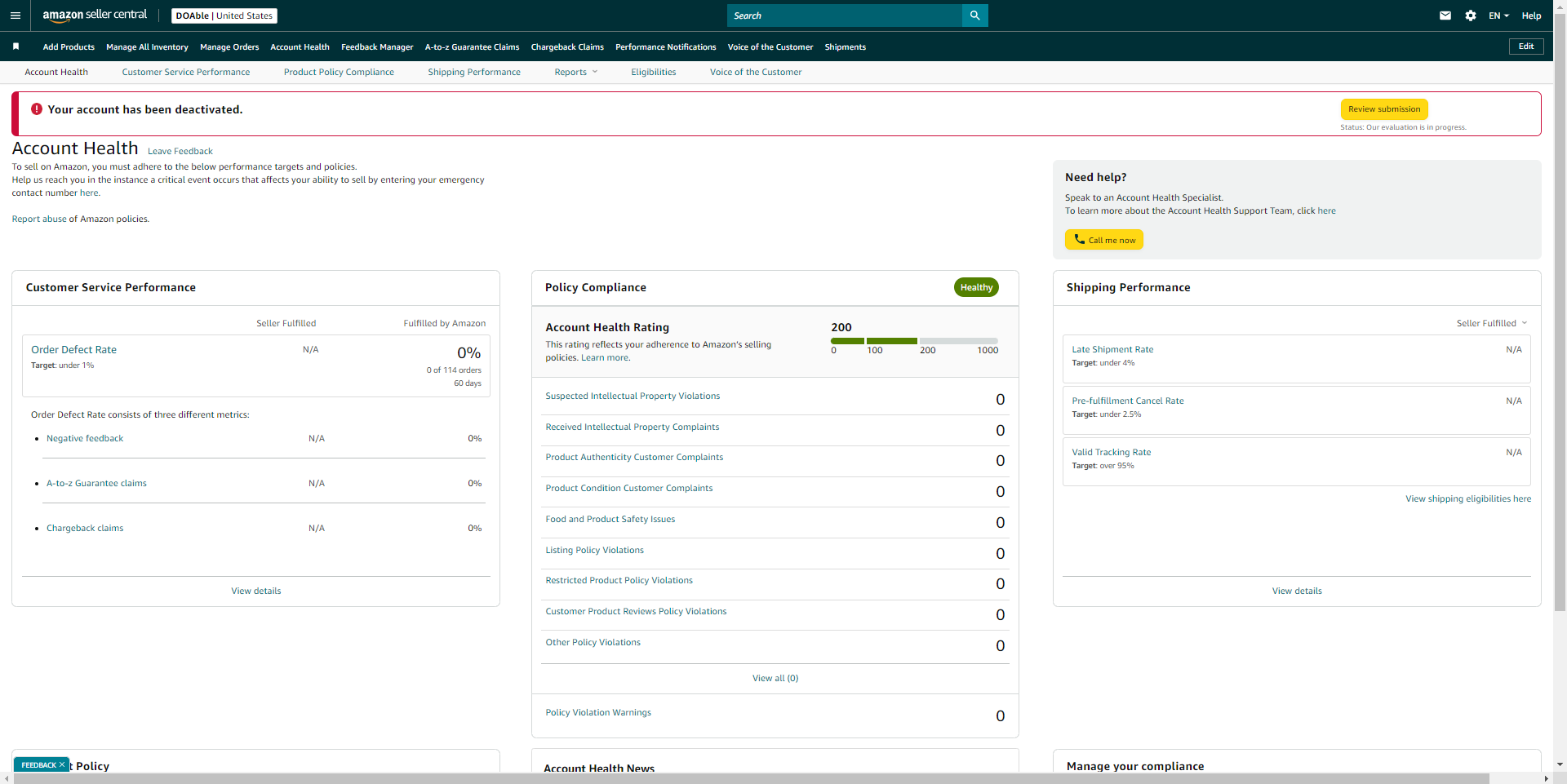
Task: Click View all (0) policy violations
Action: [775, 678]
